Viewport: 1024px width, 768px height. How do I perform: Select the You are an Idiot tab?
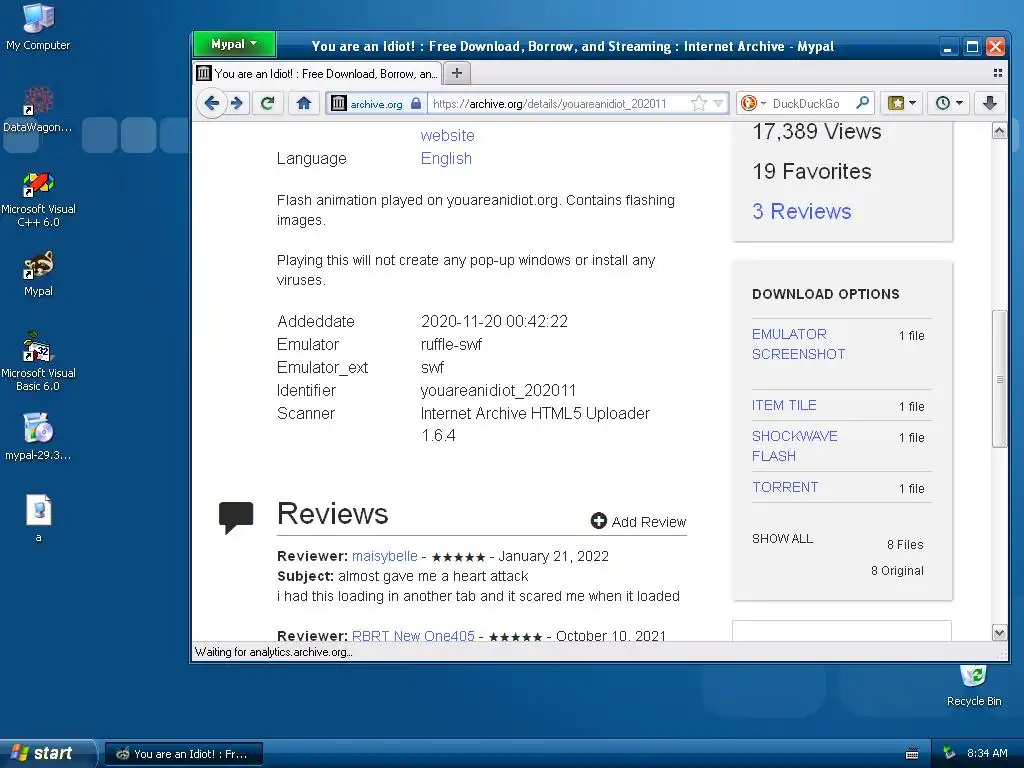coord(317,73)
